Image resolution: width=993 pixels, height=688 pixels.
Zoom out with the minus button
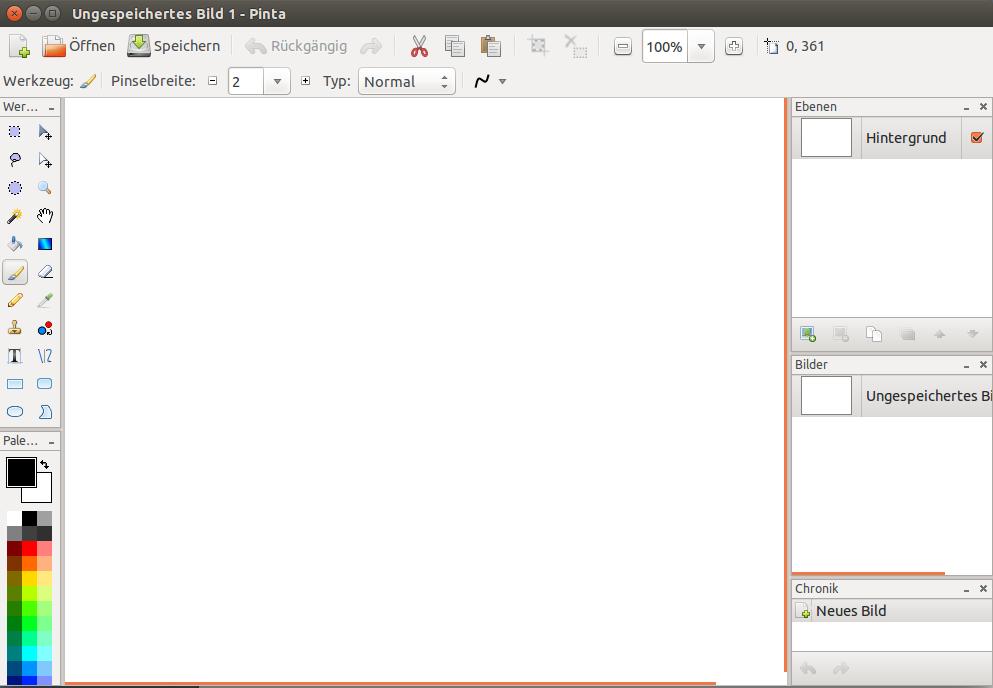[x=623, y=46]
